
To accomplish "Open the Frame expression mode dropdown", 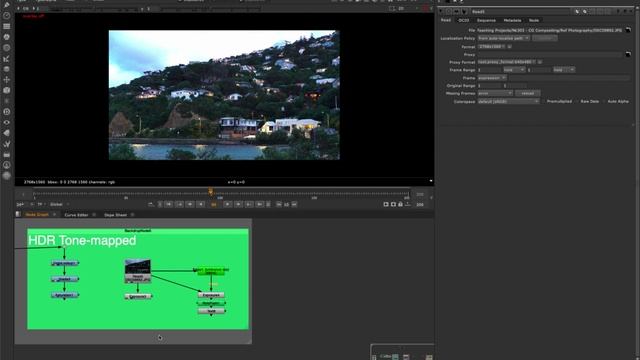I will [x=492, y=78].
